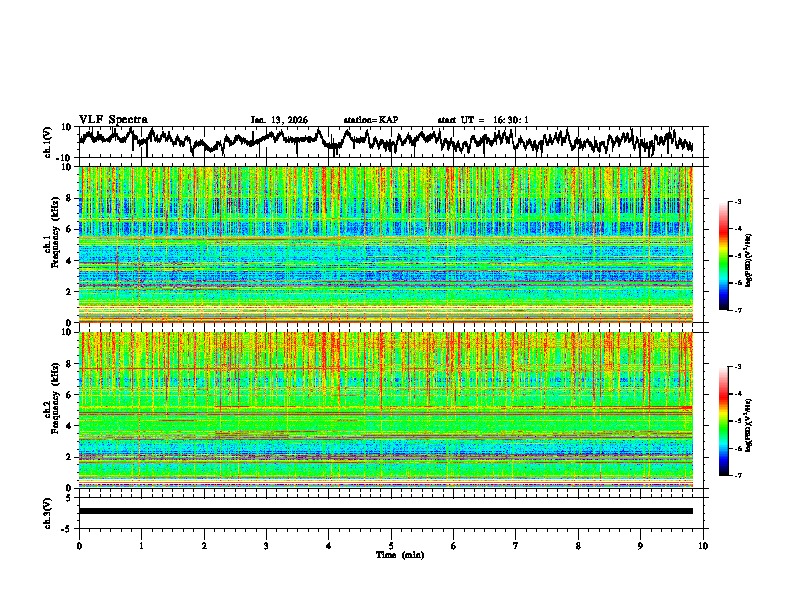Select the "start UT = 16:30: 1" text
The height and width of the screenshot is (612, 792).
pos(483,120)
